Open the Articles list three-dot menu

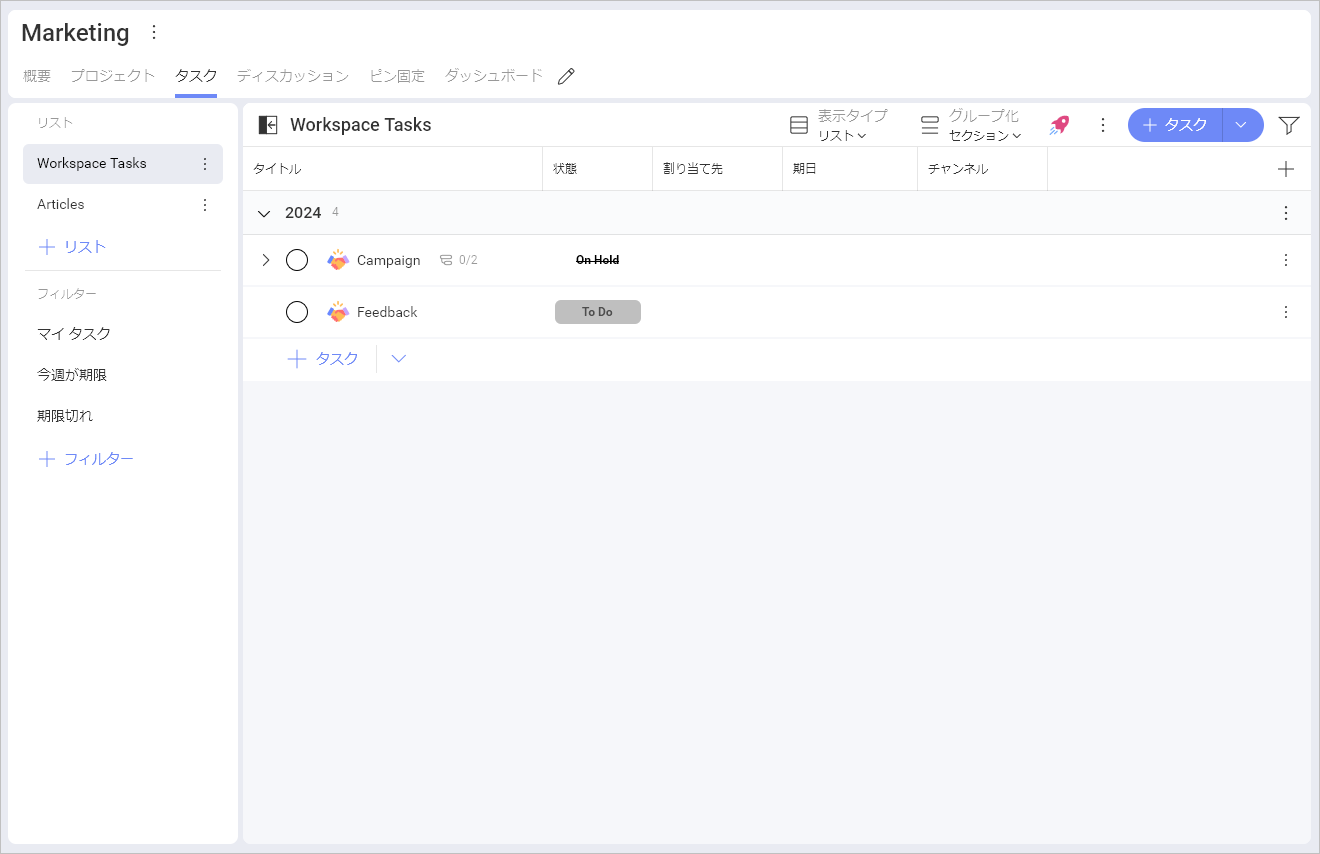[205, 205]
